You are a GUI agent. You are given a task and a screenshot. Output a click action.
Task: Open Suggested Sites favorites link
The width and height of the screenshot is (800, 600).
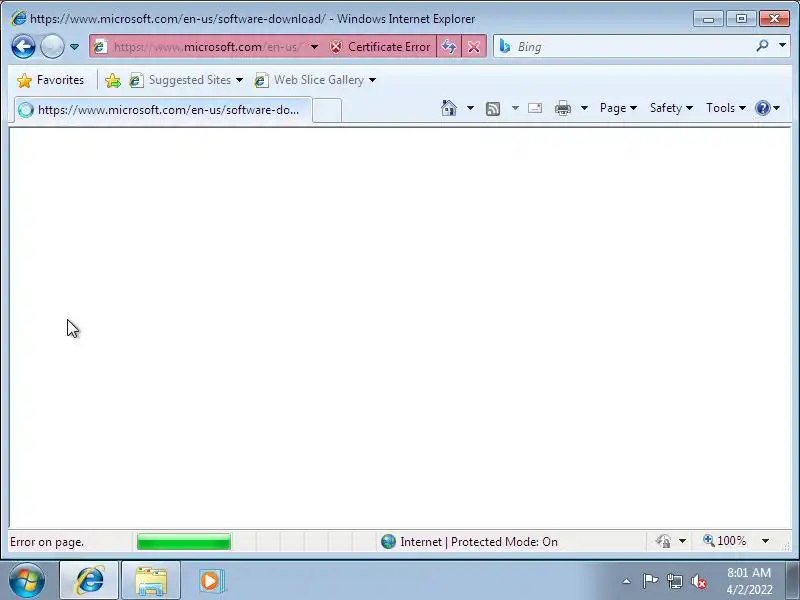click(x=180, y=80)
